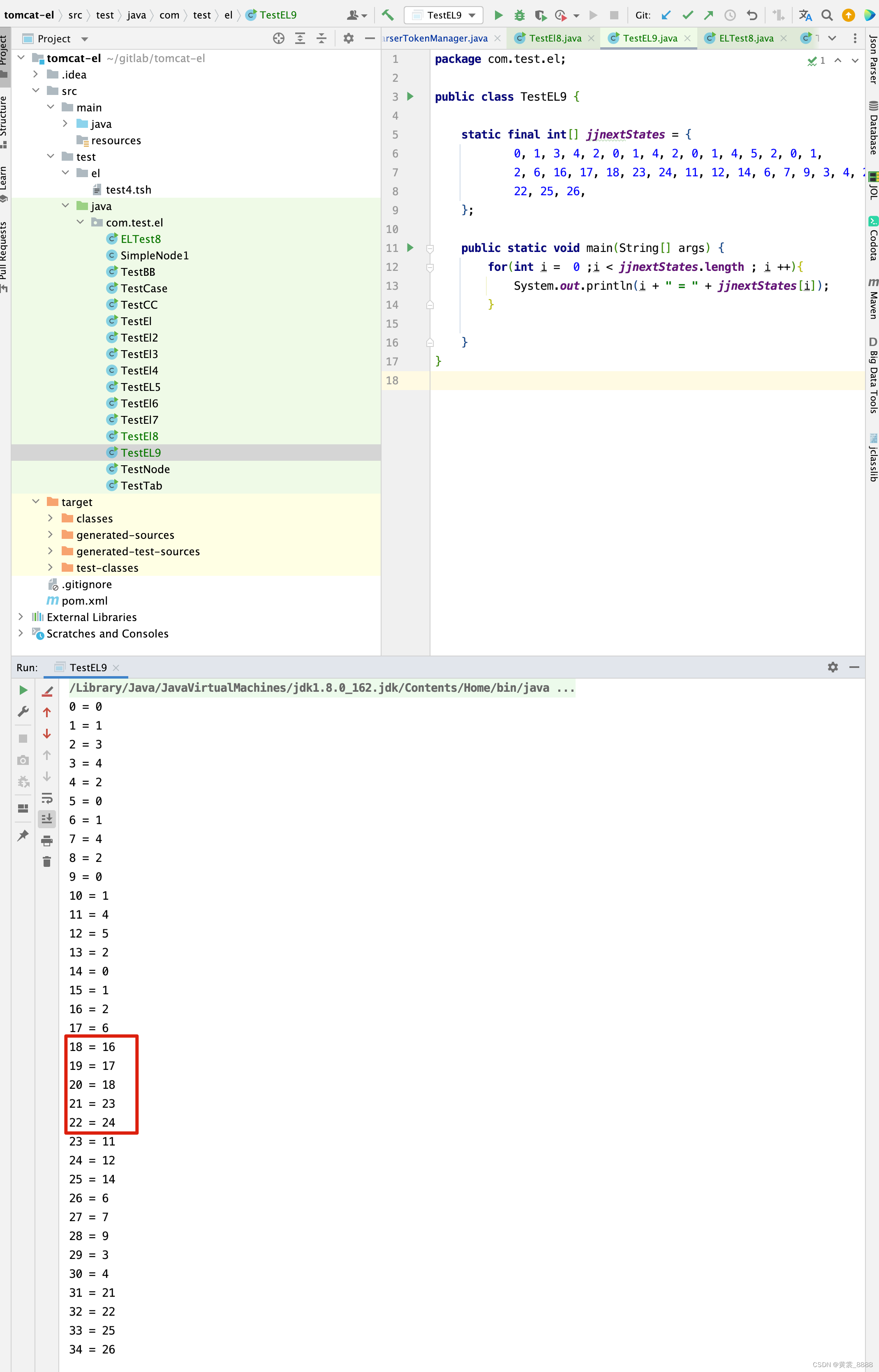This screenshot has height=1372, width=879.
Task: Collapse all nodes in Project panel
Action: point(322,38)
